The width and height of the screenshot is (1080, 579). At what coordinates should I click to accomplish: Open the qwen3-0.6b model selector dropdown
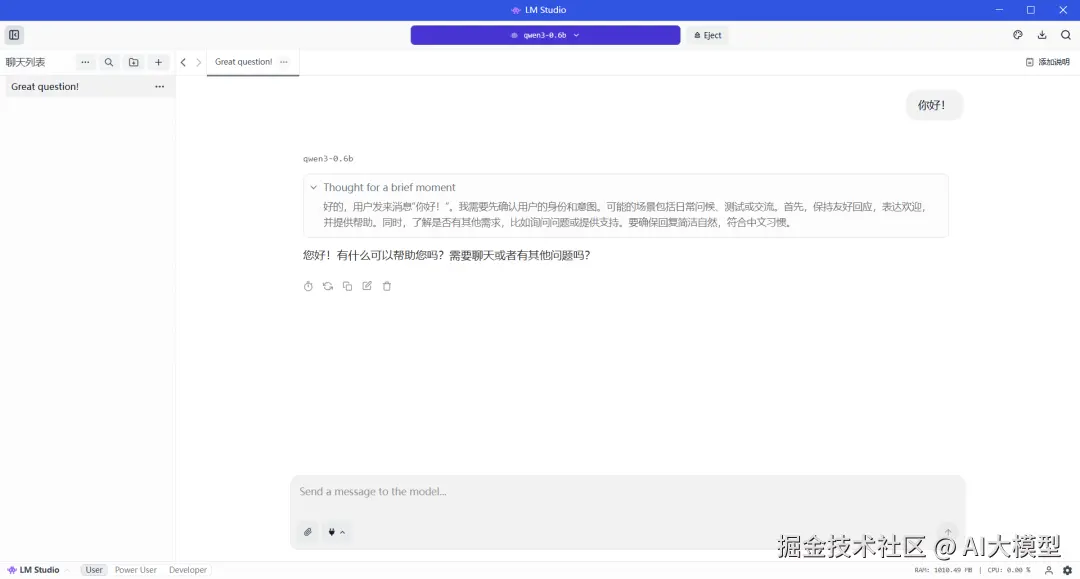coord(545,35)
